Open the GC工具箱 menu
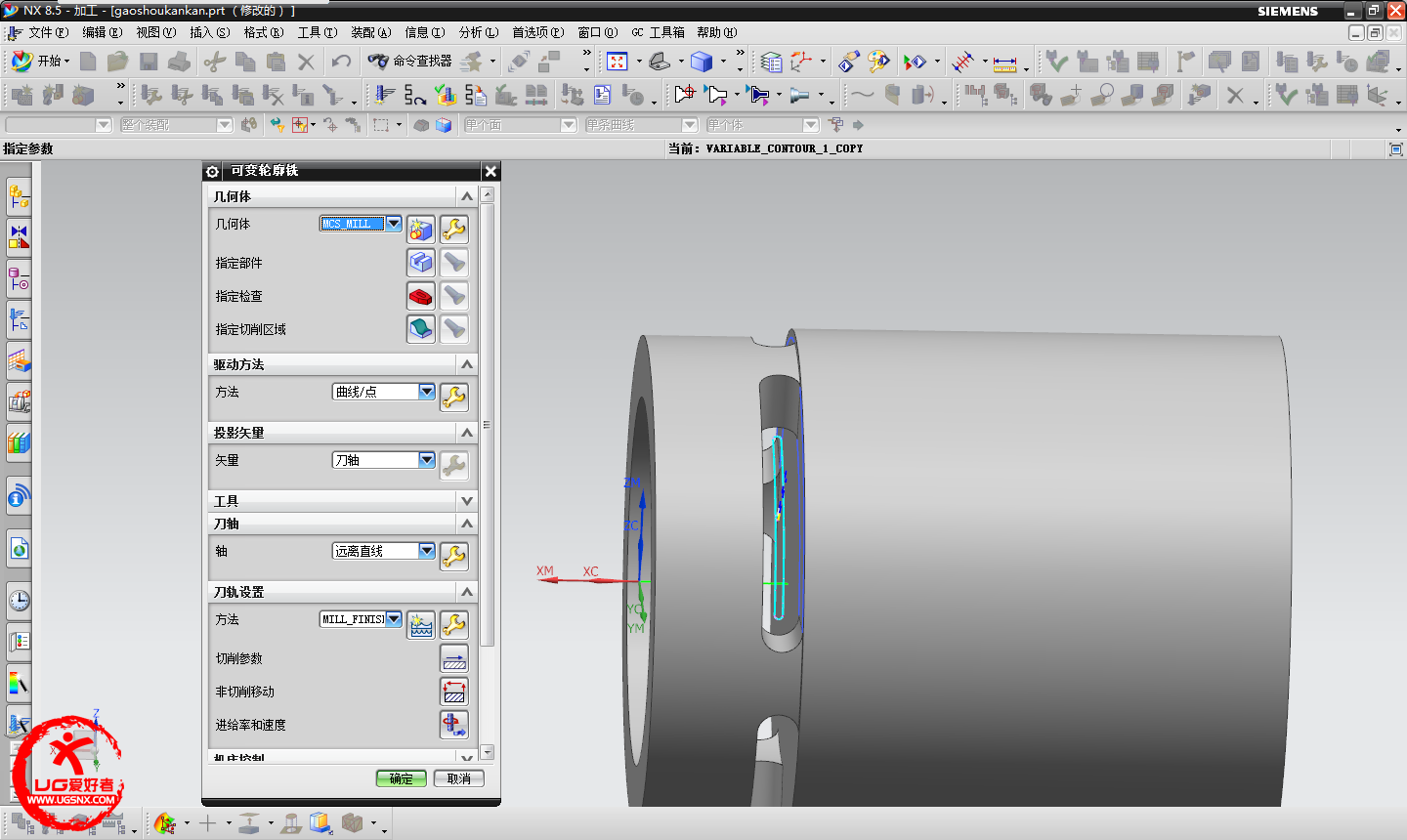This screenshot has width=1407, height=840. point(658,32)
